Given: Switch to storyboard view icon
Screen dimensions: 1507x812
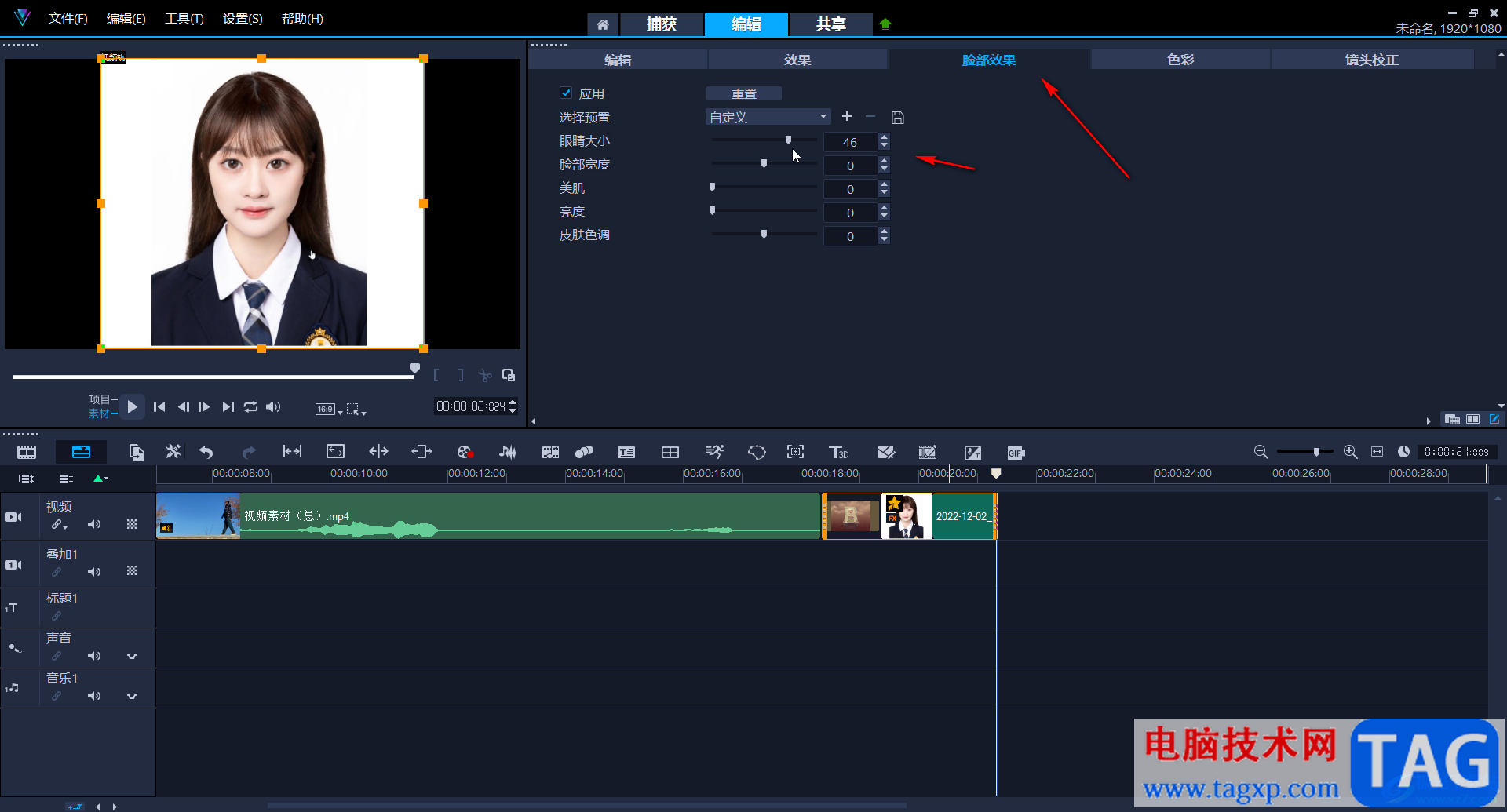Looking at the screenshot, I should [x=27, y=452].
